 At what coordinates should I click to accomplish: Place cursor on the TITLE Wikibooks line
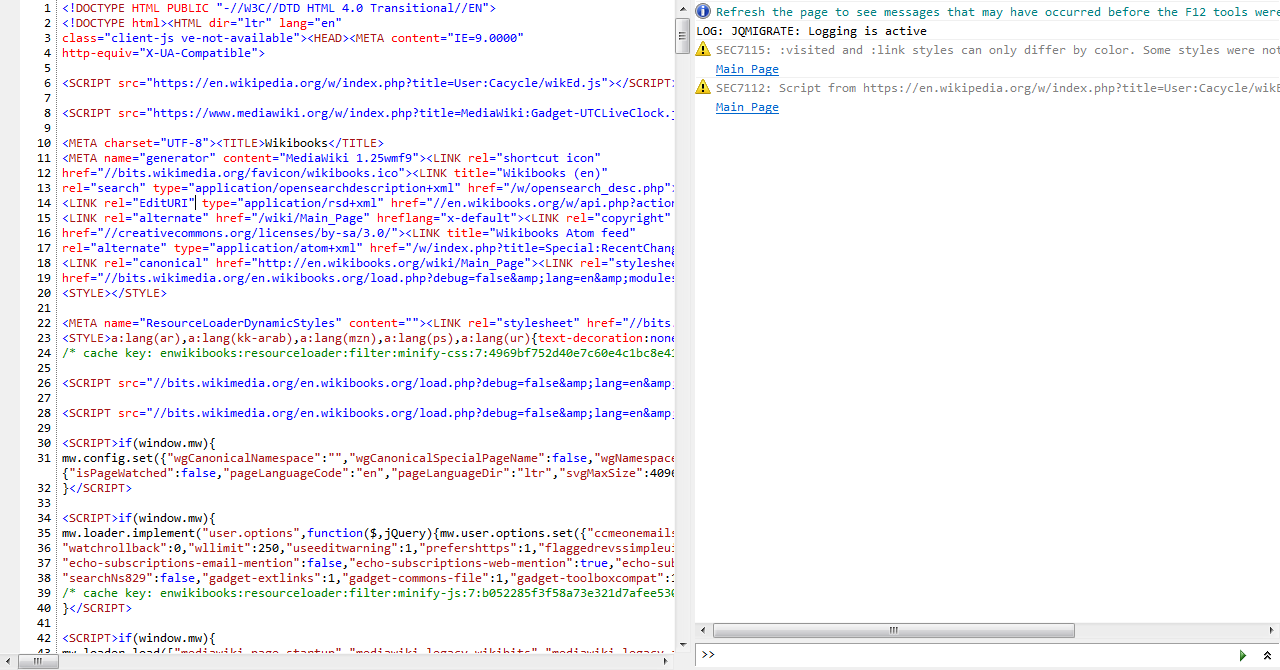point(223,143)
